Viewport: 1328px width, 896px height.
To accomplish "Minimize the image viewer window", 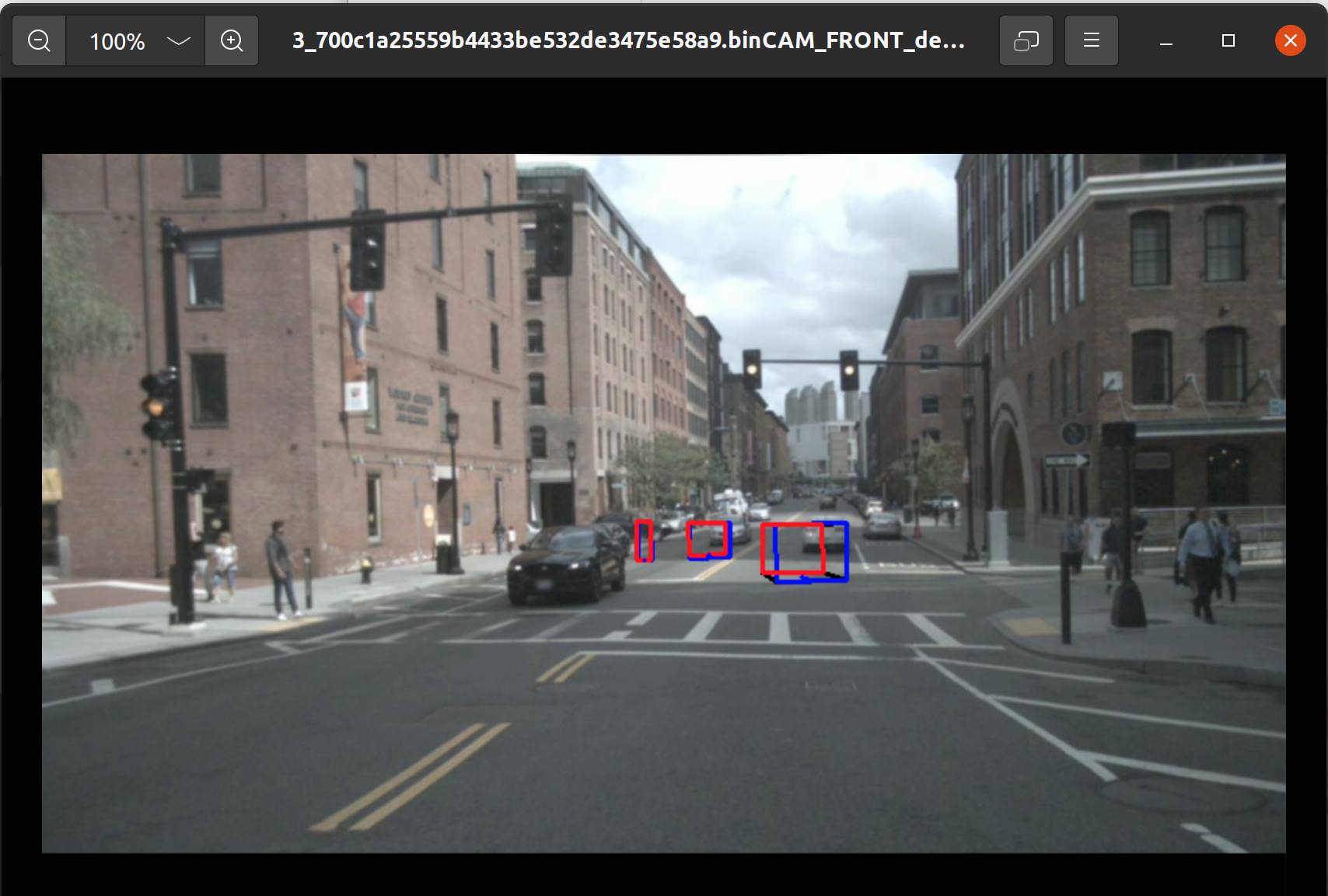I will click(1165, 41).
